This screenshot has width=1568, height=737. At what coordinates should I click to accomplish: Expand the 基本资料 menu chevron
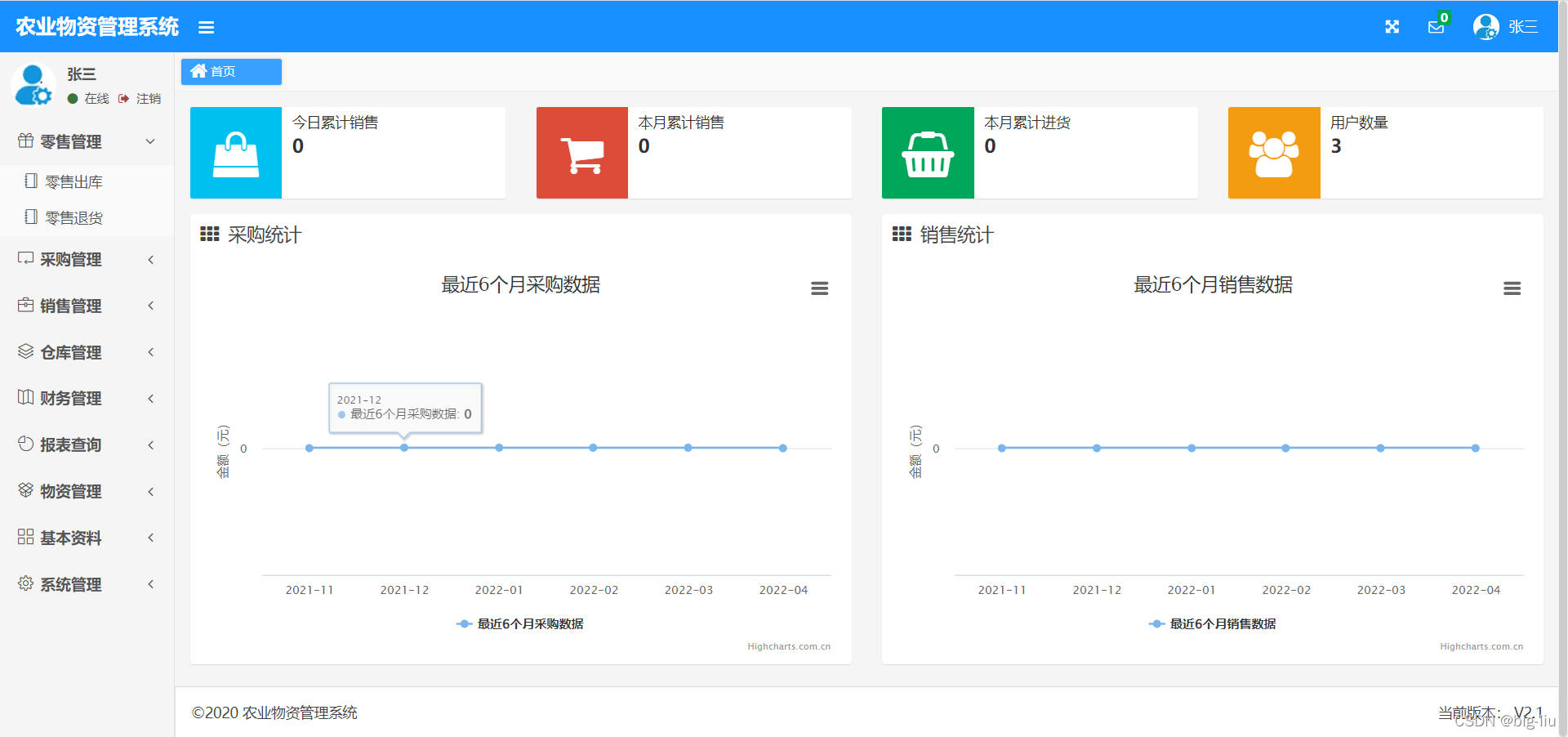click(x=150, y=538)
